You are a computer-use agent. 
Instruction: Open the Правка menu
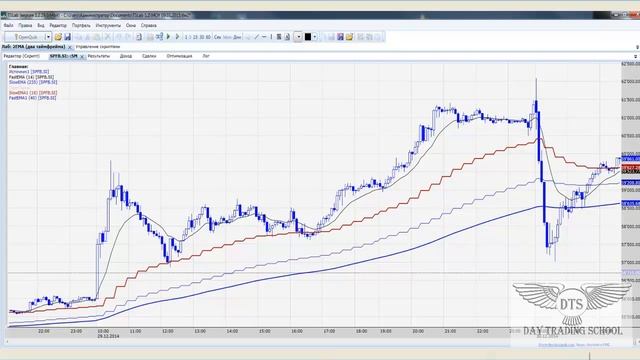click(x=25, y=25)
